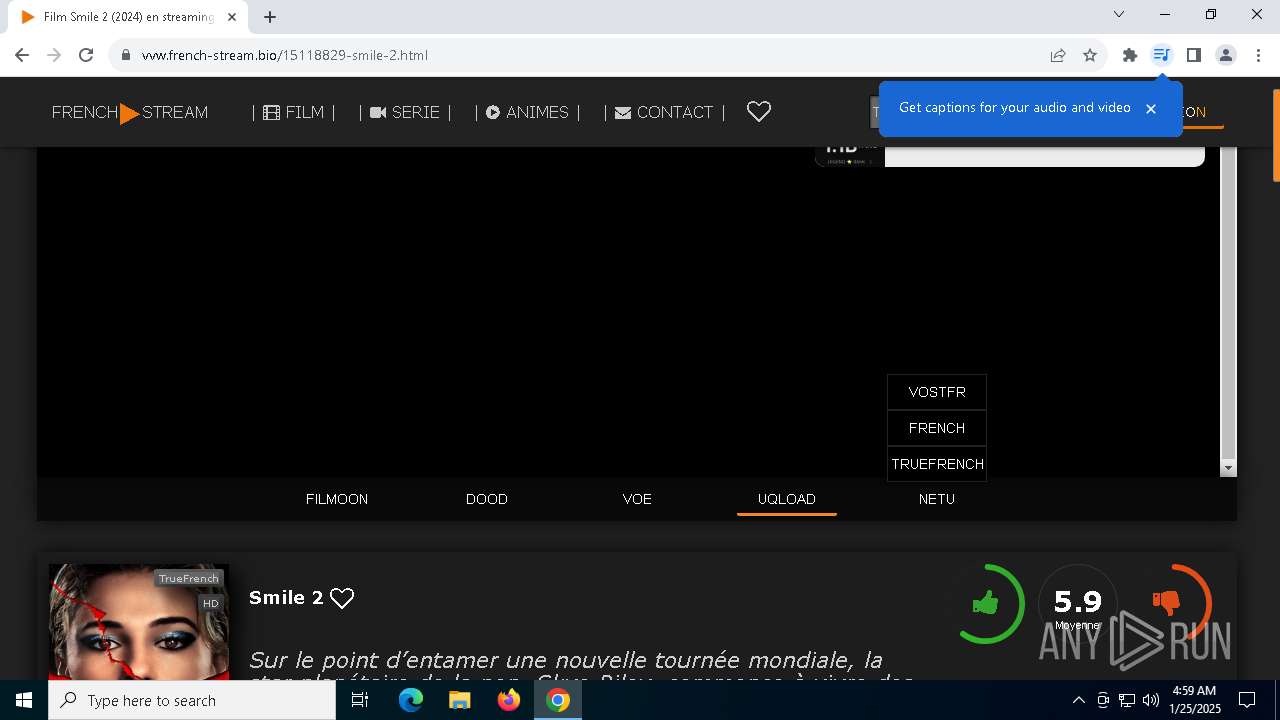The image size is (1280, 720).
Task: Show hidden system tray icons
Action: (x=1078, y=700)
